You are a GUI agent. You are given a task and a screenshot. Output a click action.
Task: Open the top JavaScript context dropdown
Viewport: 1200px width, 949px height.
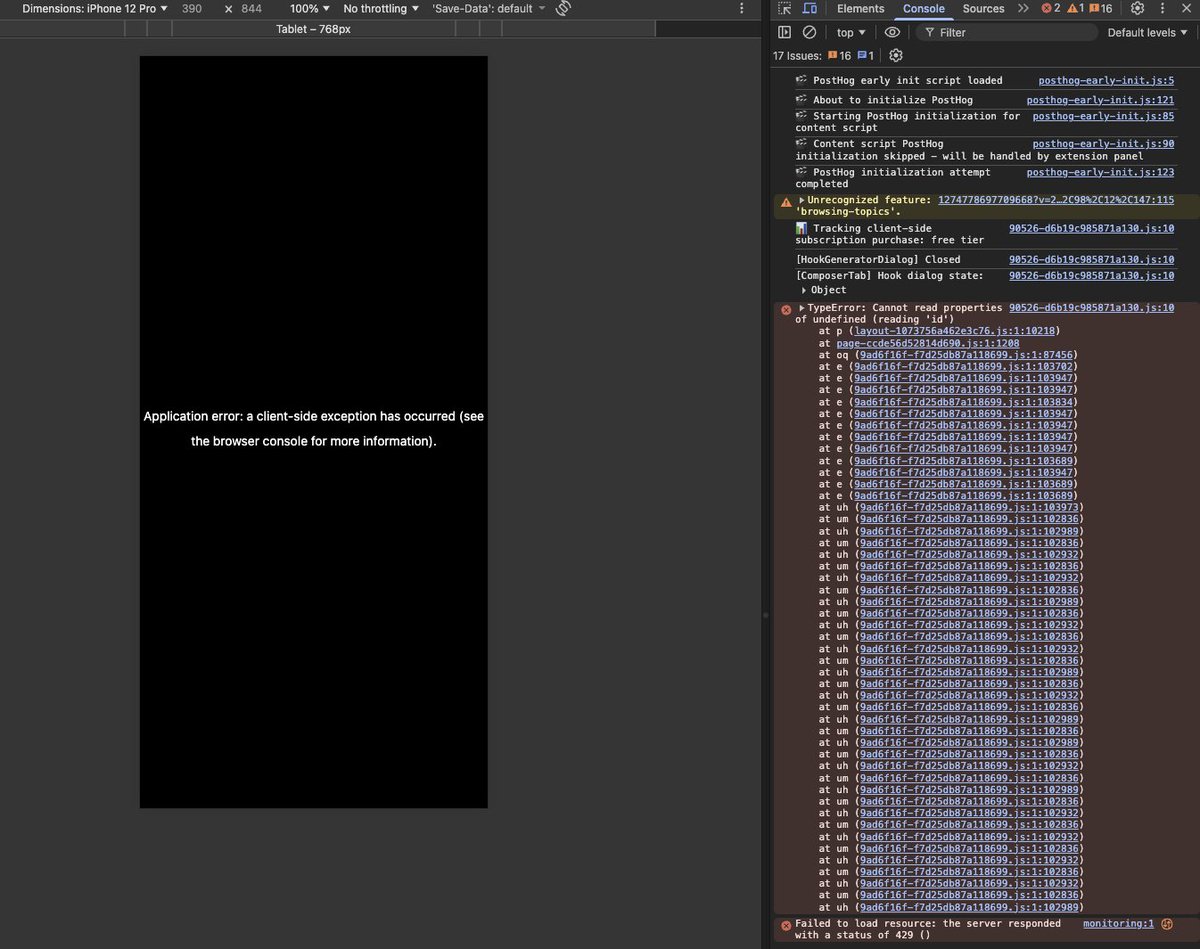[x=852, y=32]
